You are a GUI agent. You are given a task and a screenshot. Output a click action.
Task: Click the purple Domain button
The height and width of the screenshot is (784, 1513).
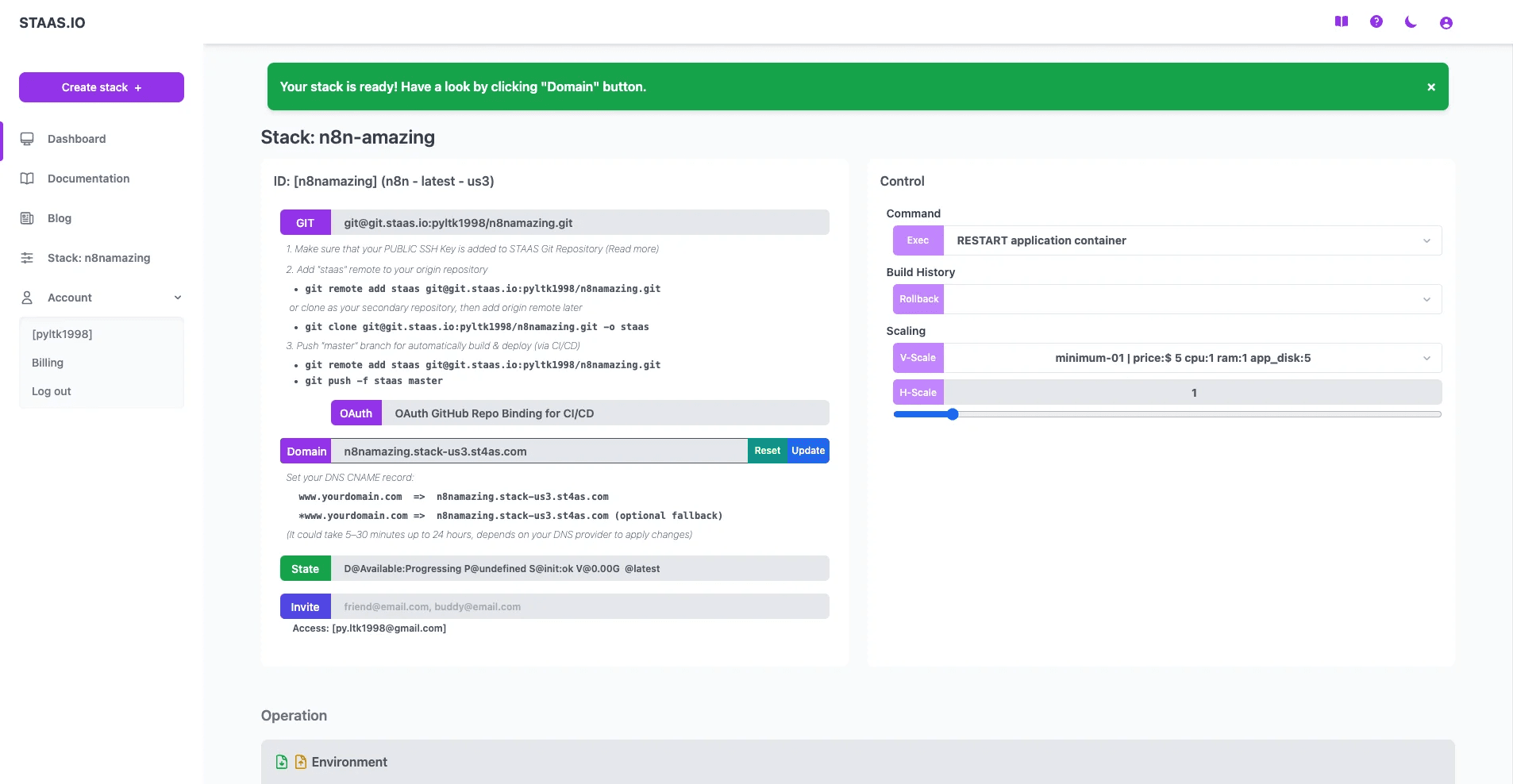tap(306, 452)
